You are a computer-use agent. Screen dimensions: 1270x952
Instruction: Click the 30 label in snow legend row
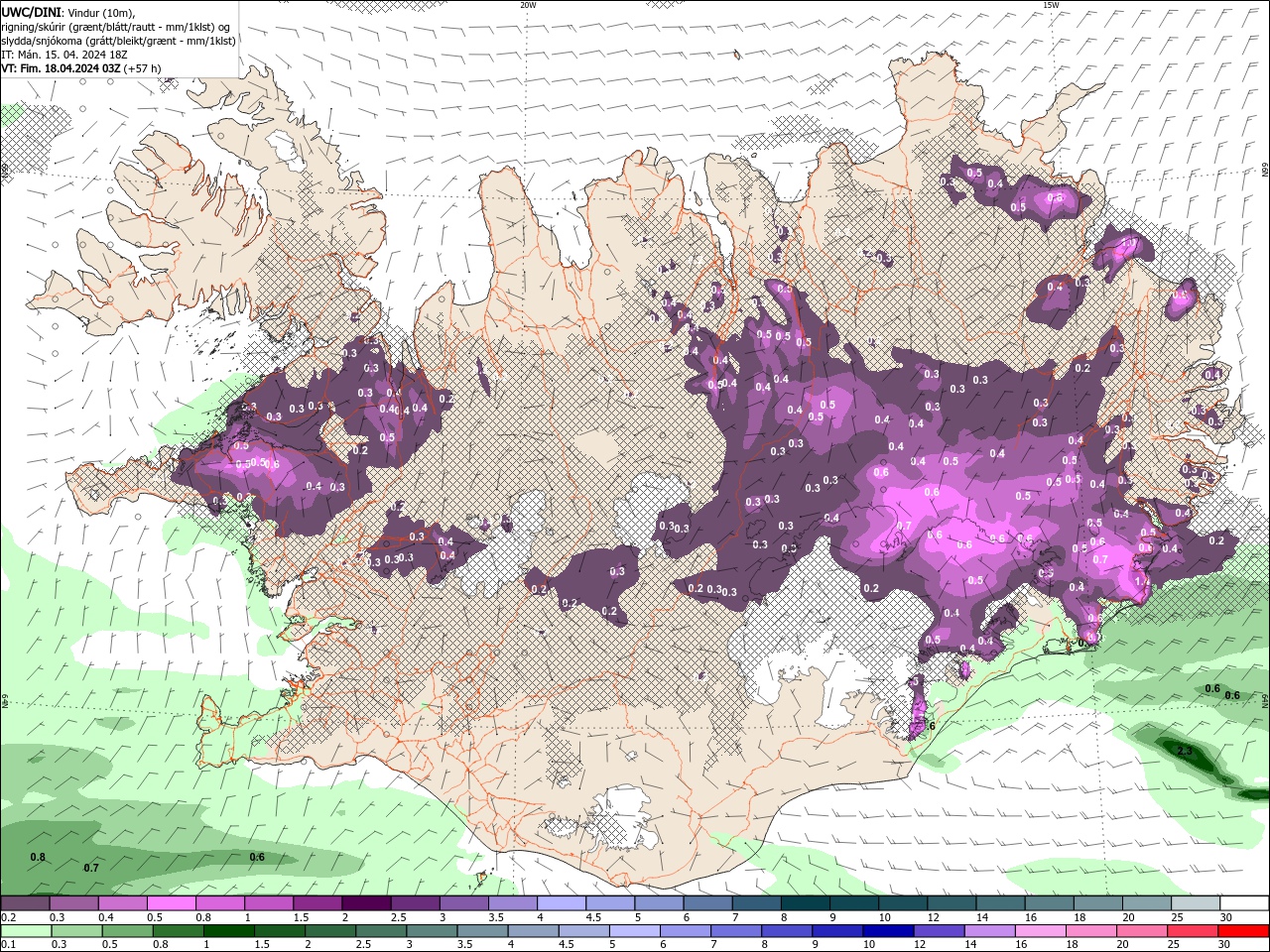(x=1225, y=917)
